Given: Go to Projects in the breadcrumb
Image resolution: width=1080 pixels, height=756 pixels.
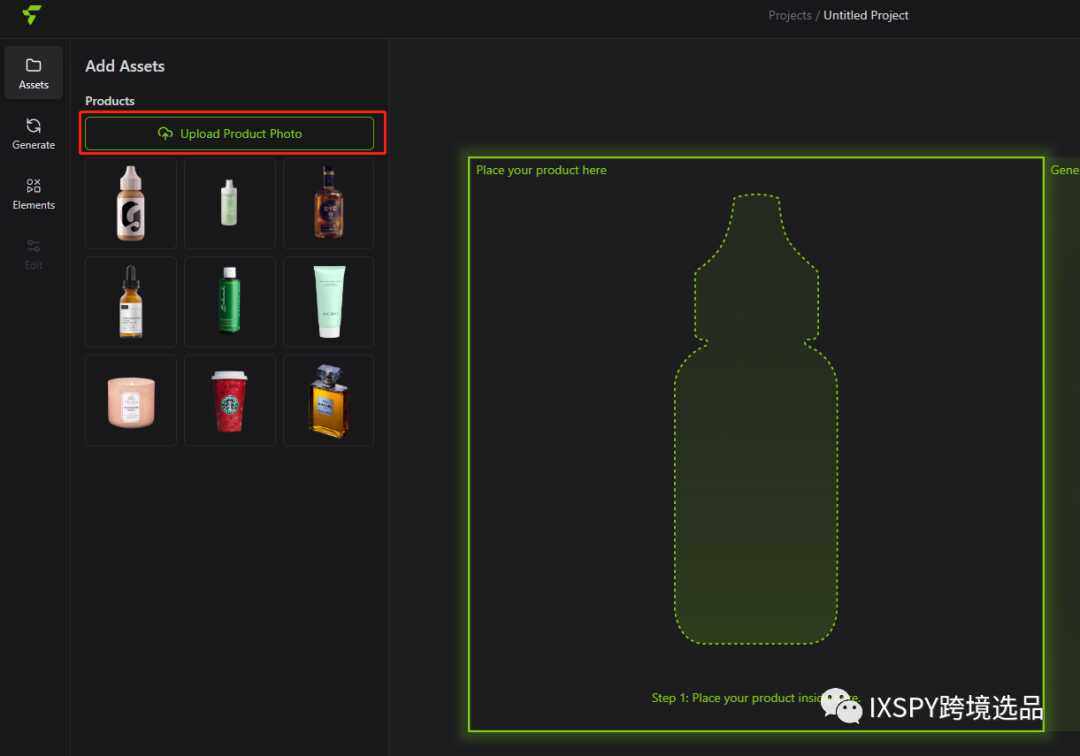Looking at the screenshot, I should [789, 15].
